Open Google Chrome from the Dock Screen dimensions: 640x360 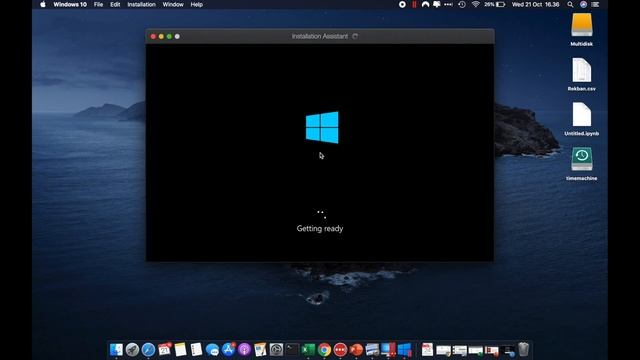(x=324, y=350)
